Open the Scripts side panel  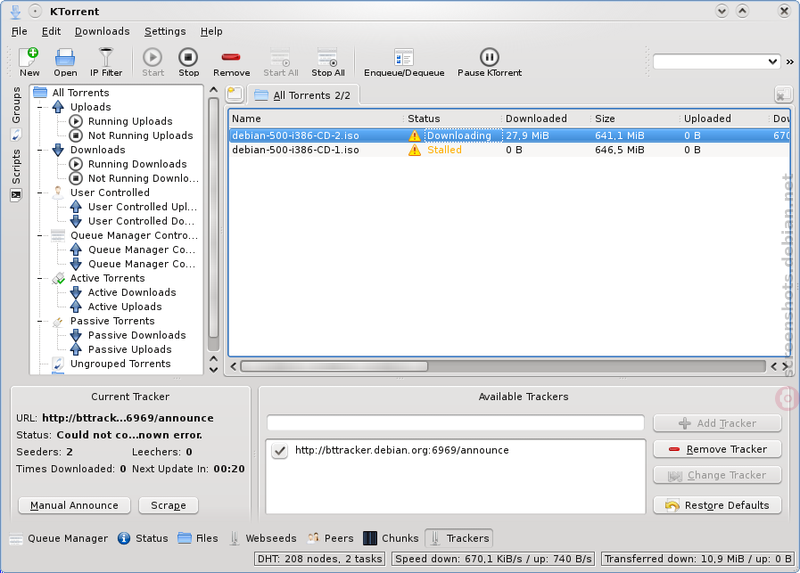pyautogui.click(x=16, y=175)
